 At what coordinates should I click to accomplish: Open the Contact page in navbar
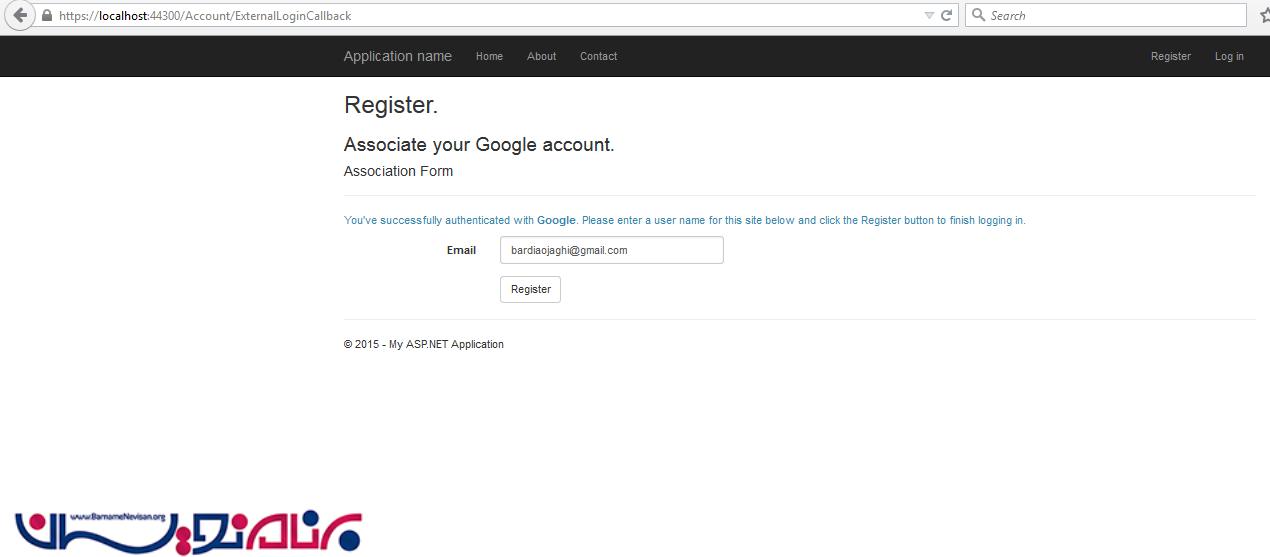point(598,57)
